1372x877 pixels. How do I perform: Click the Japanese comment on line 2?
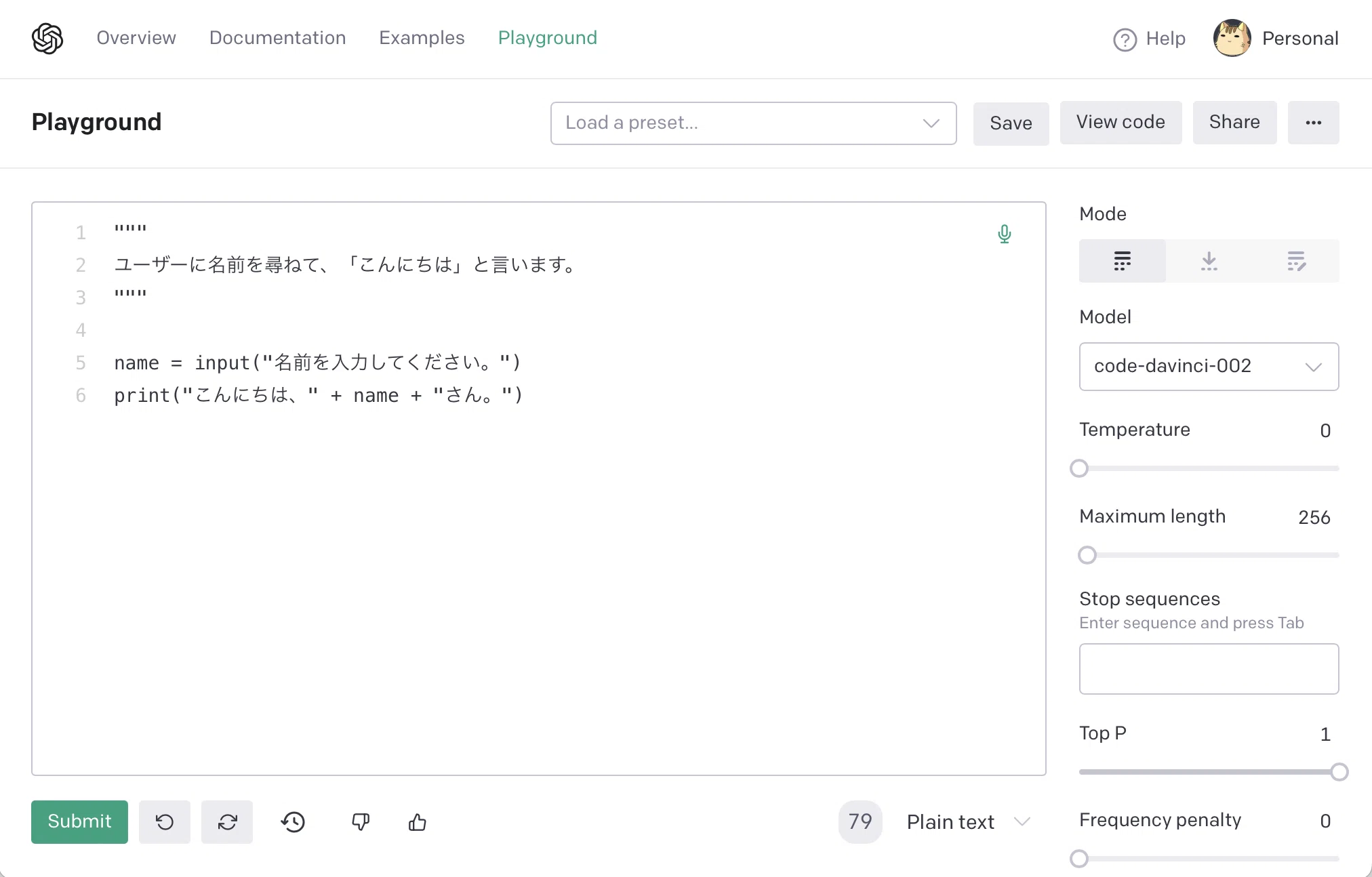tap(346, 264)
